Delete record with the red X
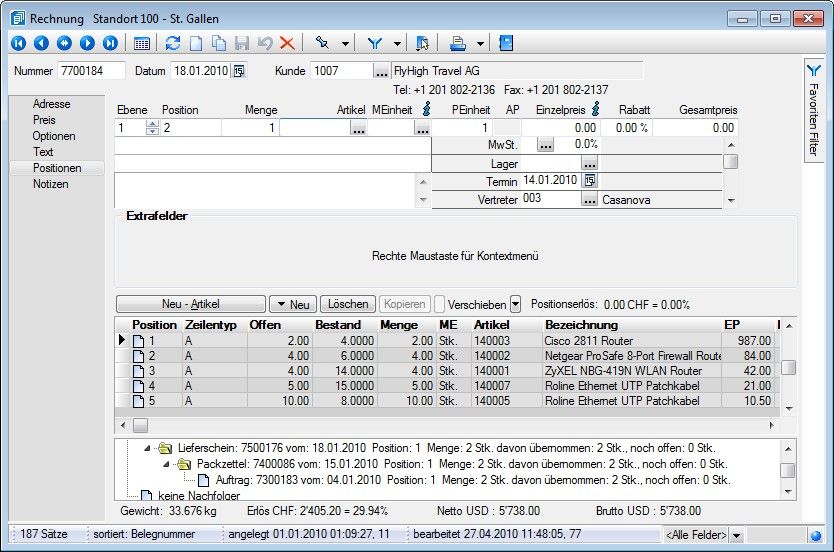 (287, 43)
